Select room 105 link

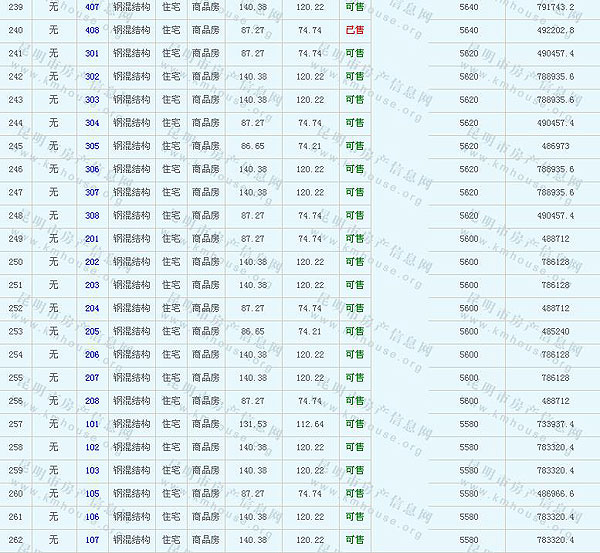(92, 494)
